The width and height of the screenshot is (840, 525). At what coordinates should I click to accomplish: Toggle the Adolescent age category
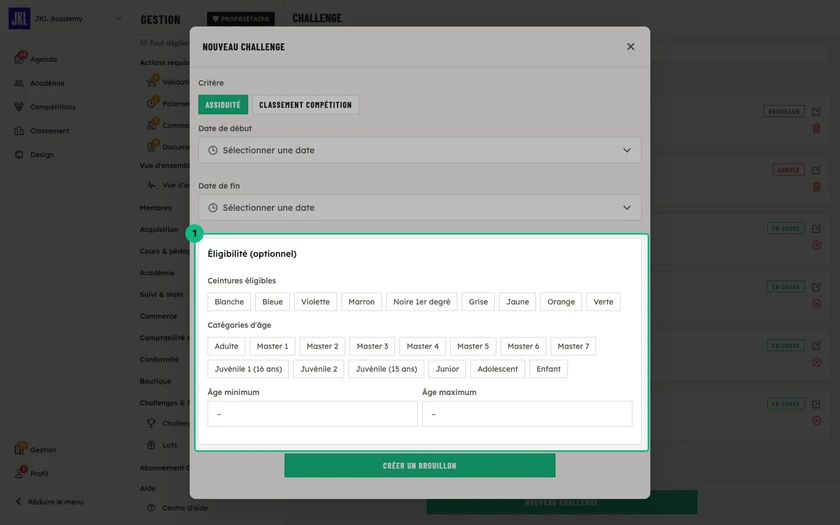498,369
